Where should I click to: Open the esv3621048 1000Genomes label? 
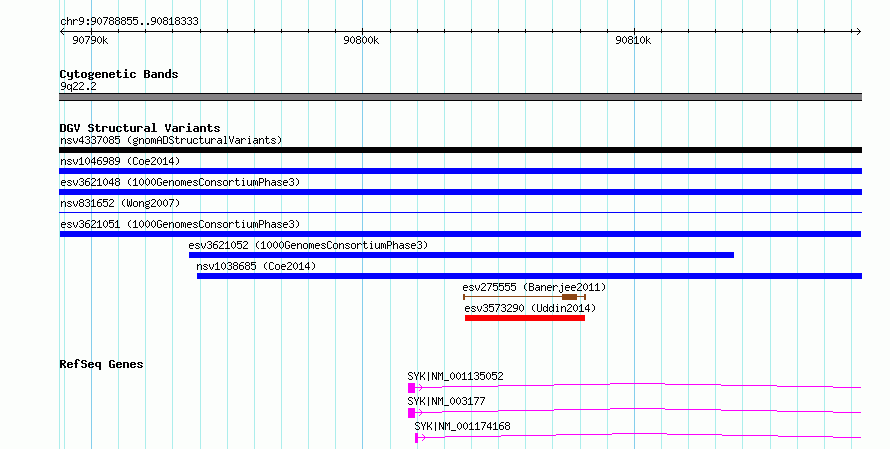180,182
